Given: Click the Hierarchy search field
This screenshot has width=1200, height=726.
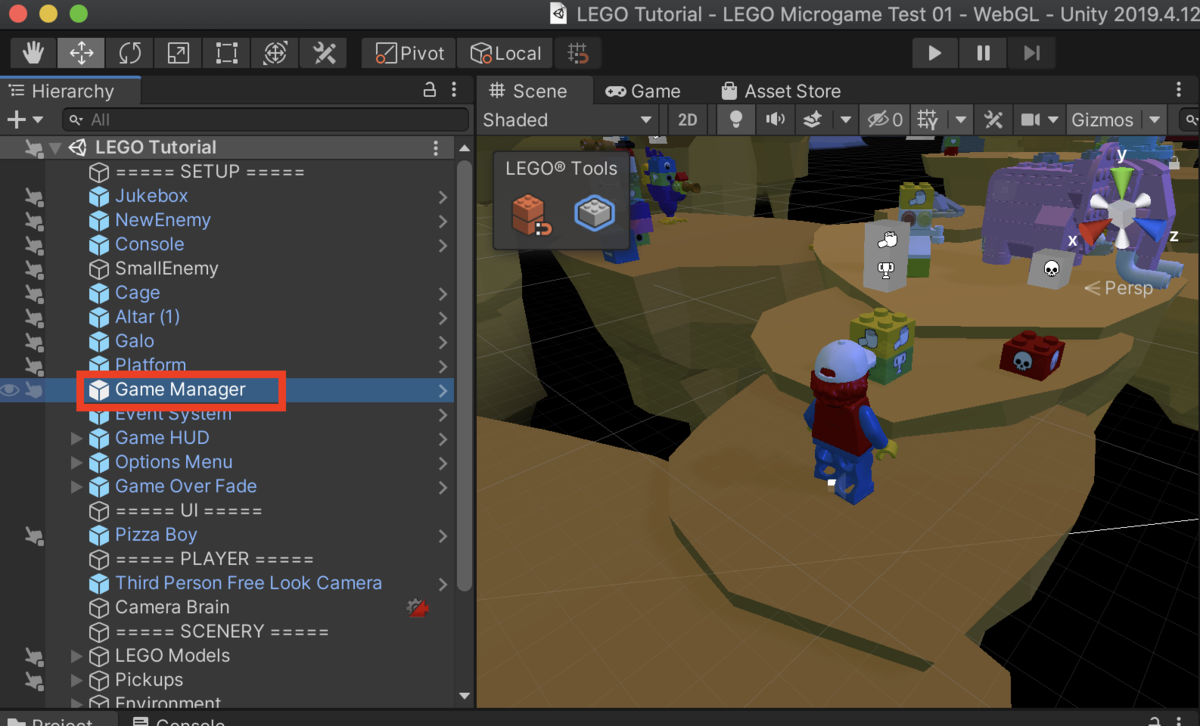Looking at the screenshot, I should (265, 120).
